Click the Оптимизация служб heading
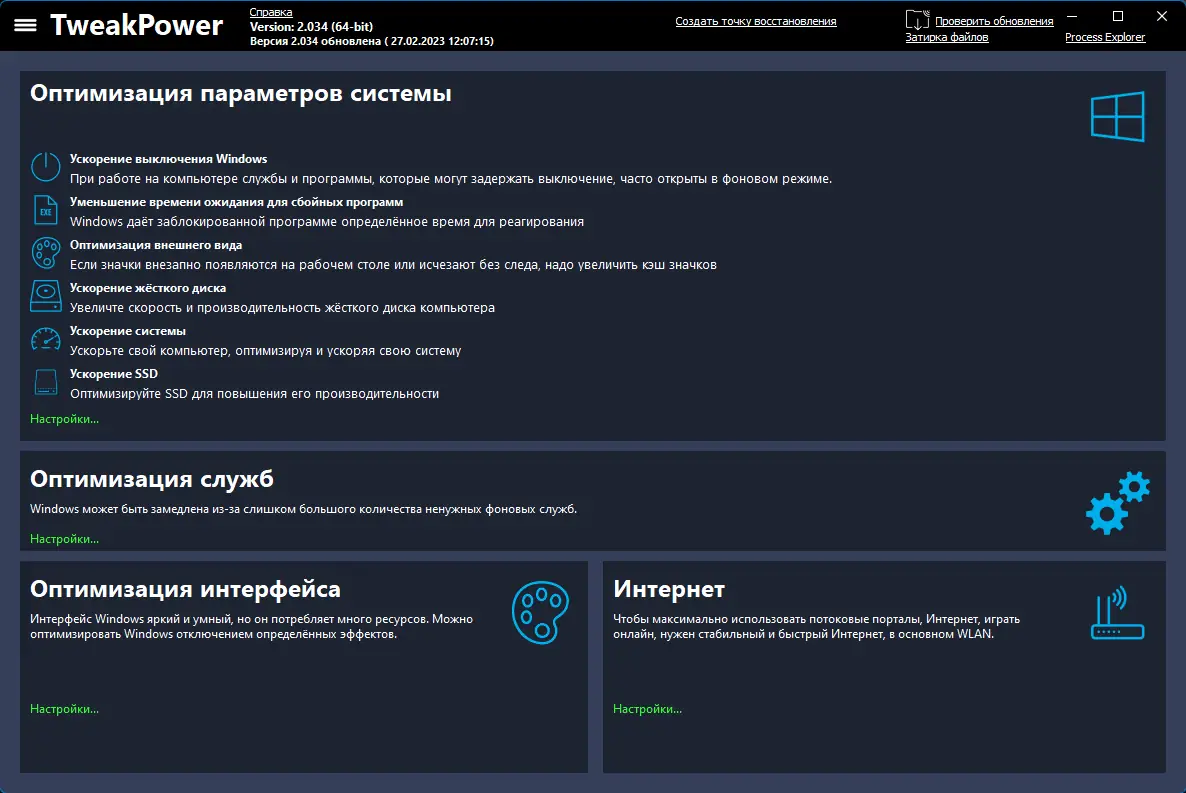Viewport: 1186px width, 793px height. [x=152, y=479]
